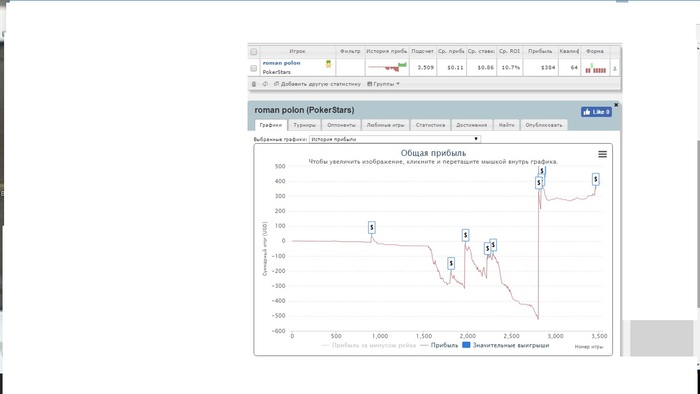Click the form bar-chart icon in player row
Viewport: 700px width, 394px height.
[596, 68]
